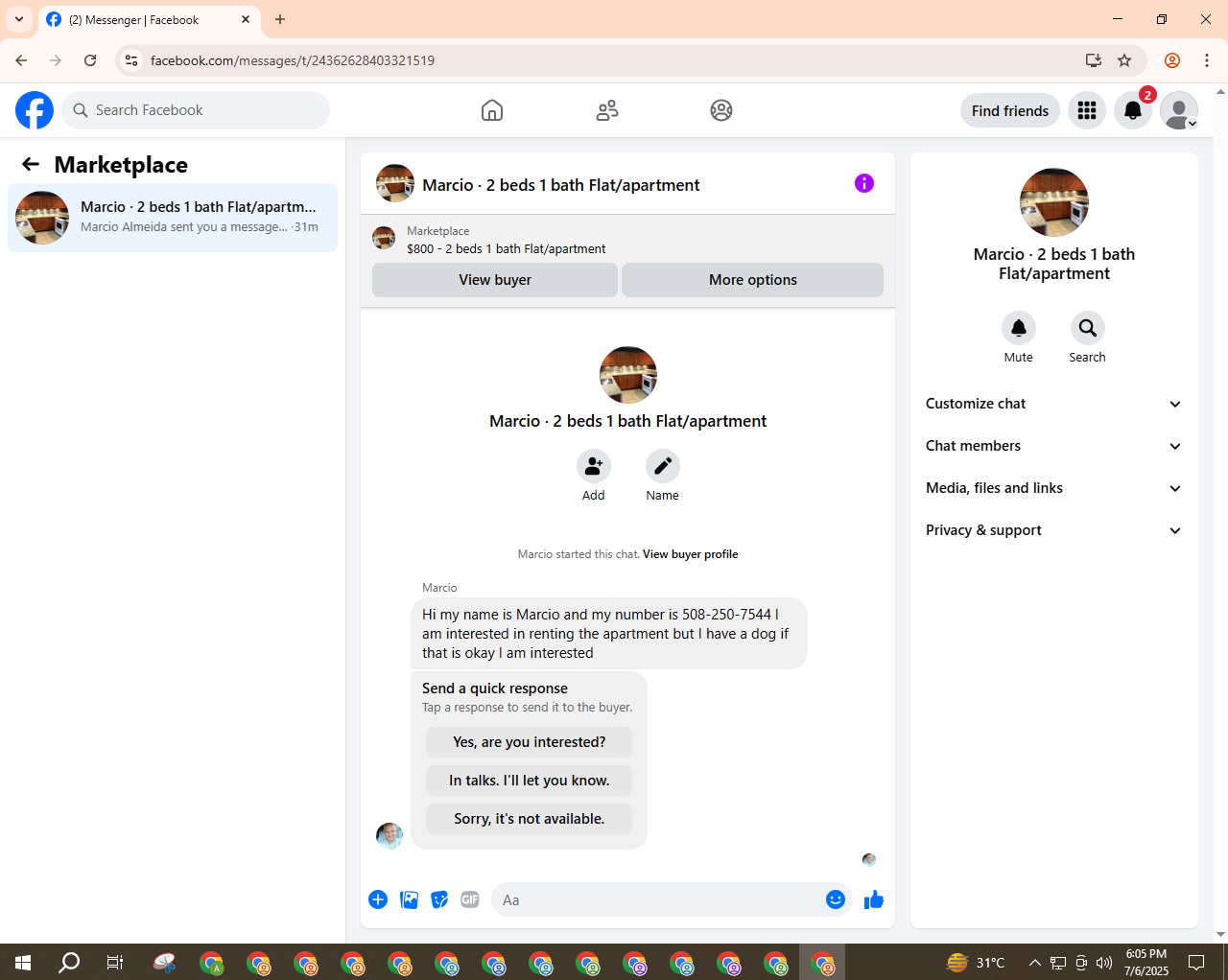Mute the conversation bell icon
Viewport: 1228px width, 980px height.
1019,328
